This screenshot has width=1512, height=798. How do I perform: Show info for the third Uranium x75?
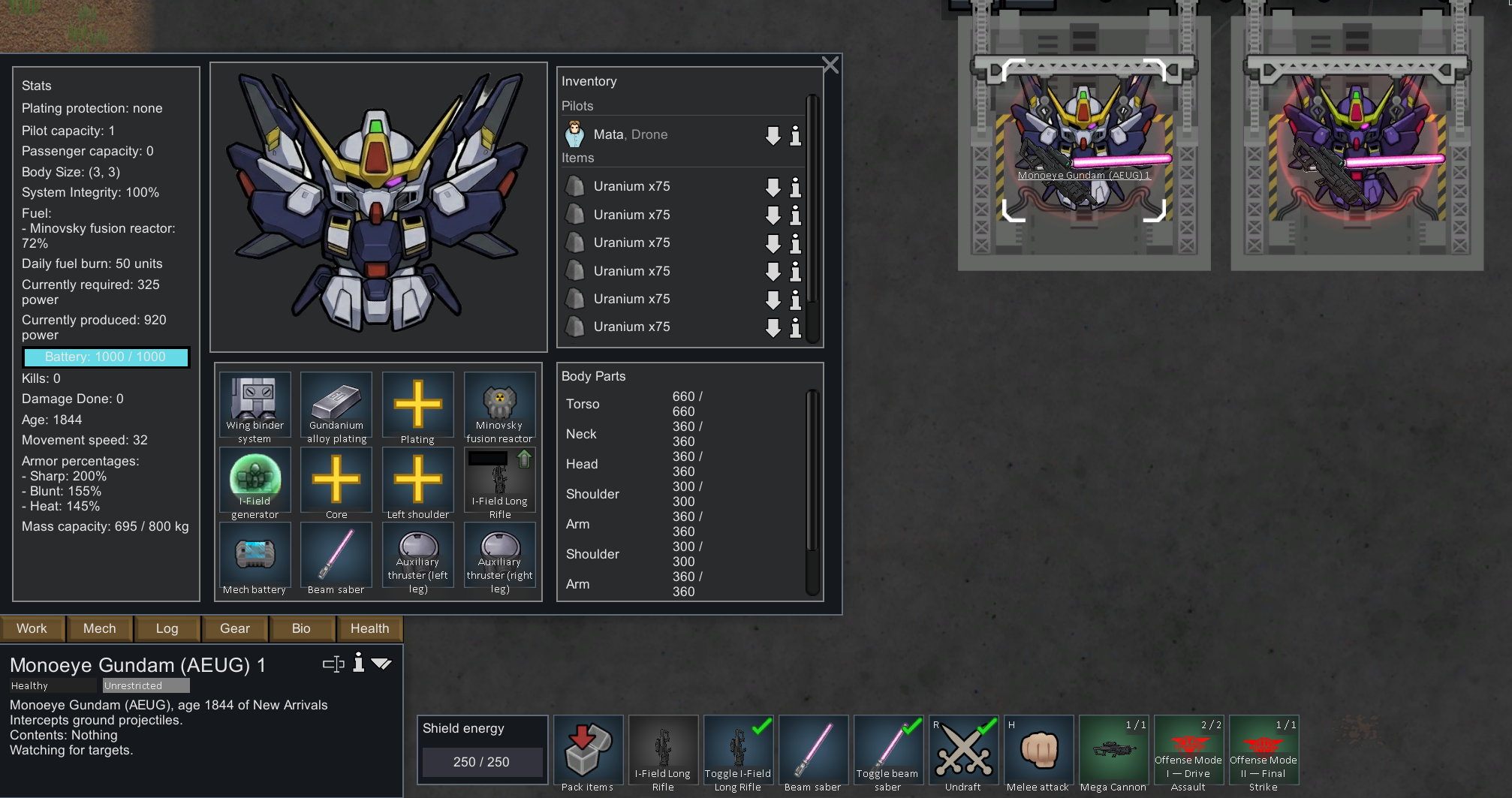coord(796,243)
